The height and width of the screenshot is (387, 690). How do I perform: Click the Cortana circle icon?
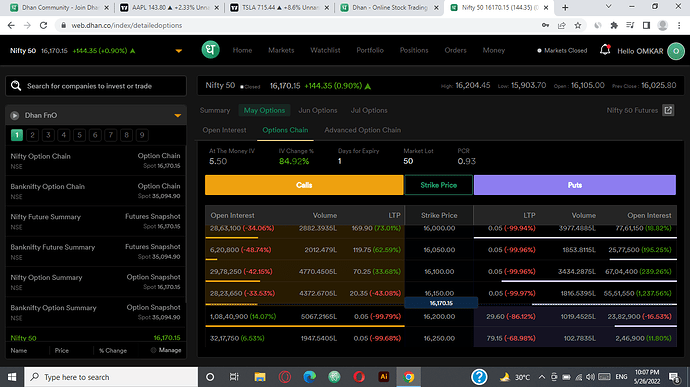pos(210,377)
